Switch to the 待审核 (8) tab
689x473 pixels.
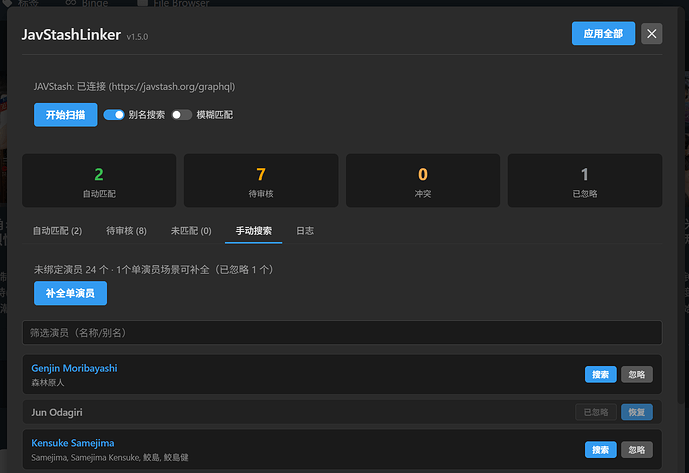pyautogui.click(x=126, y=231)
